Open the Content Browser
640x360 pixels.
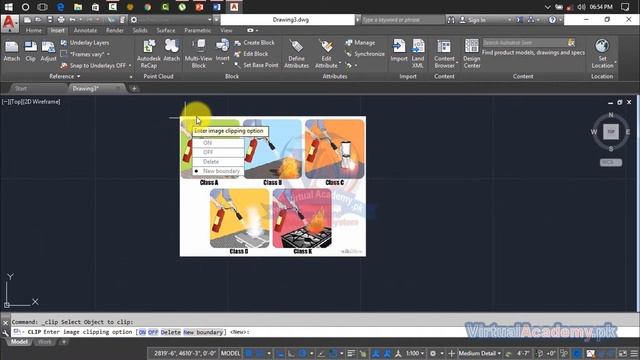tap(444, 54)
